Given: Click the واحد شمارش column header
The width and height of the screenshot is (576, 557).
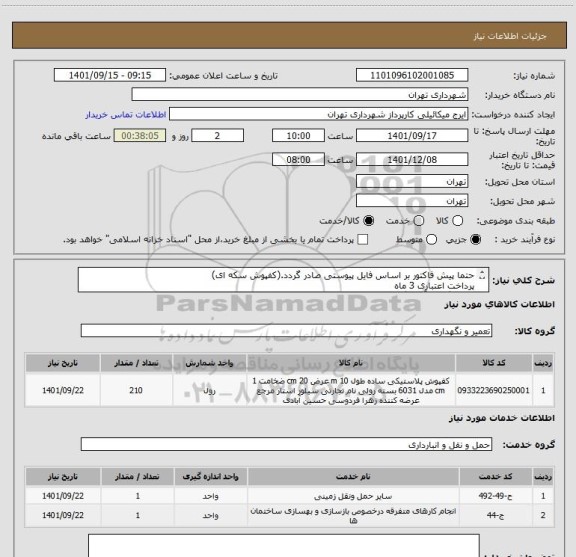Looking at the screenshot, I should click(209, 363).
